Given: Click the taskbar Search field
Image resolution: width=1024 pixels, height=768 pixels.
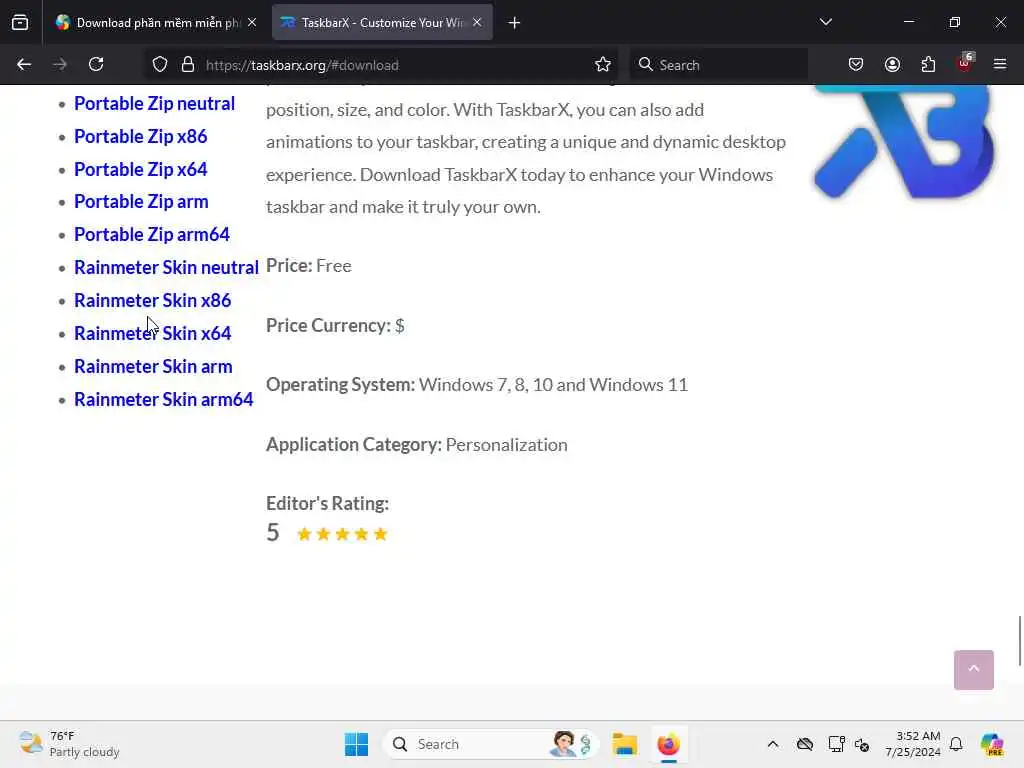Looking at the screenshot, I should pyautogui.click(x=490, y=744).
